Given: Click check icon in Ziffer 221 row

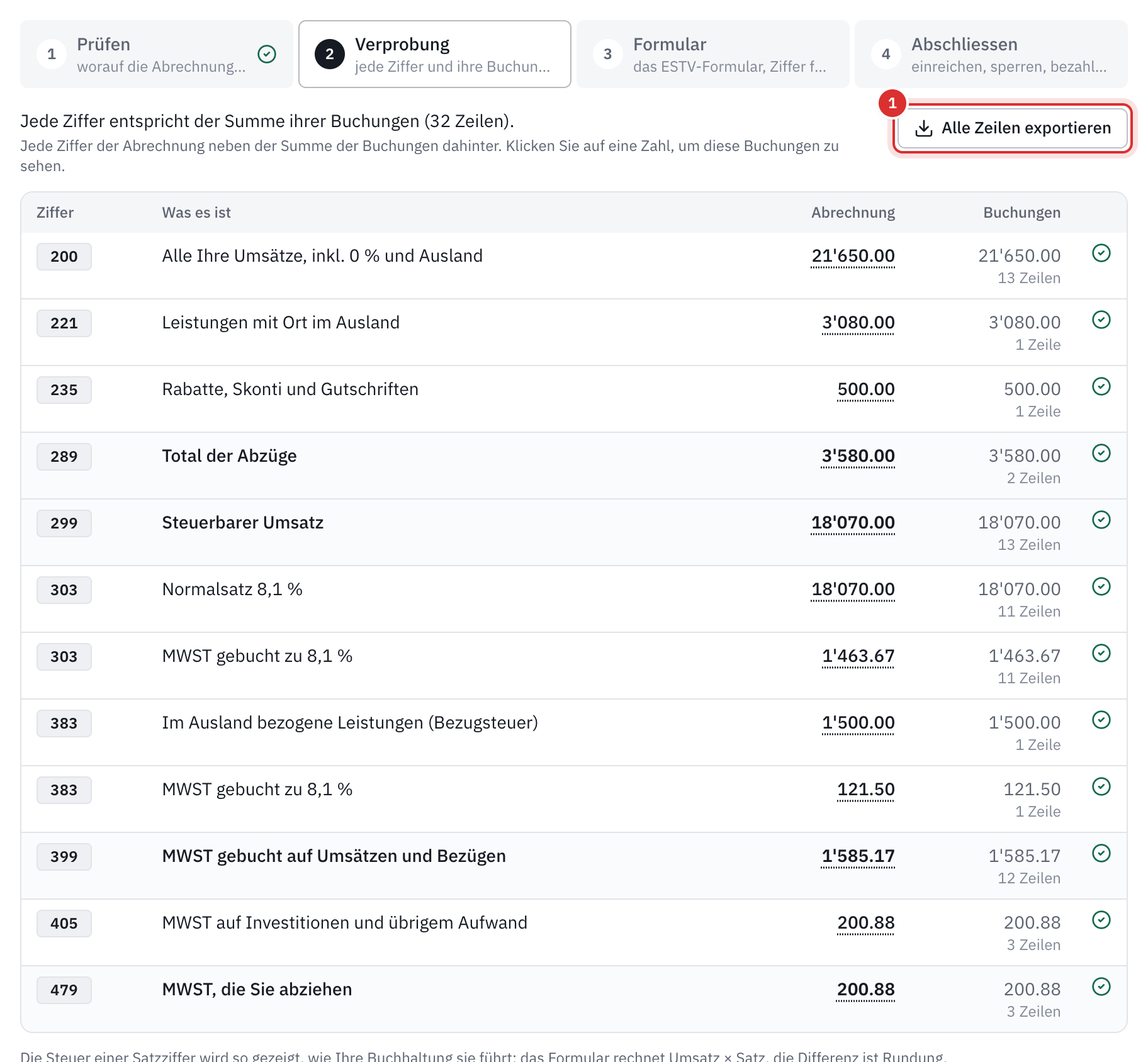Looking at the screenshot, I should click(1101, 320).
